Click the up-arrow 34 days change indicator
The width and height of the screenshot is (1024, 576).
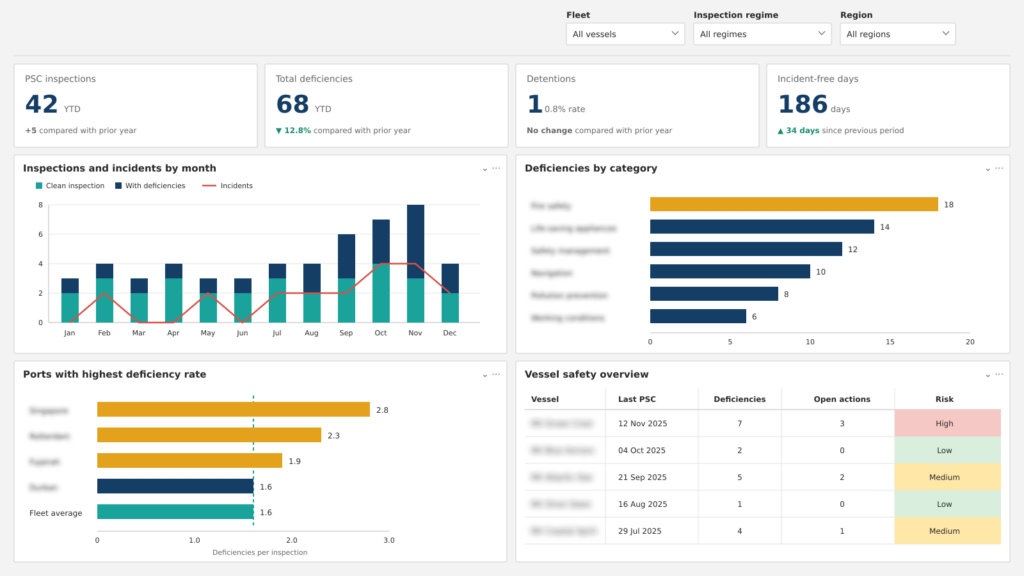[x=798, y=131]
